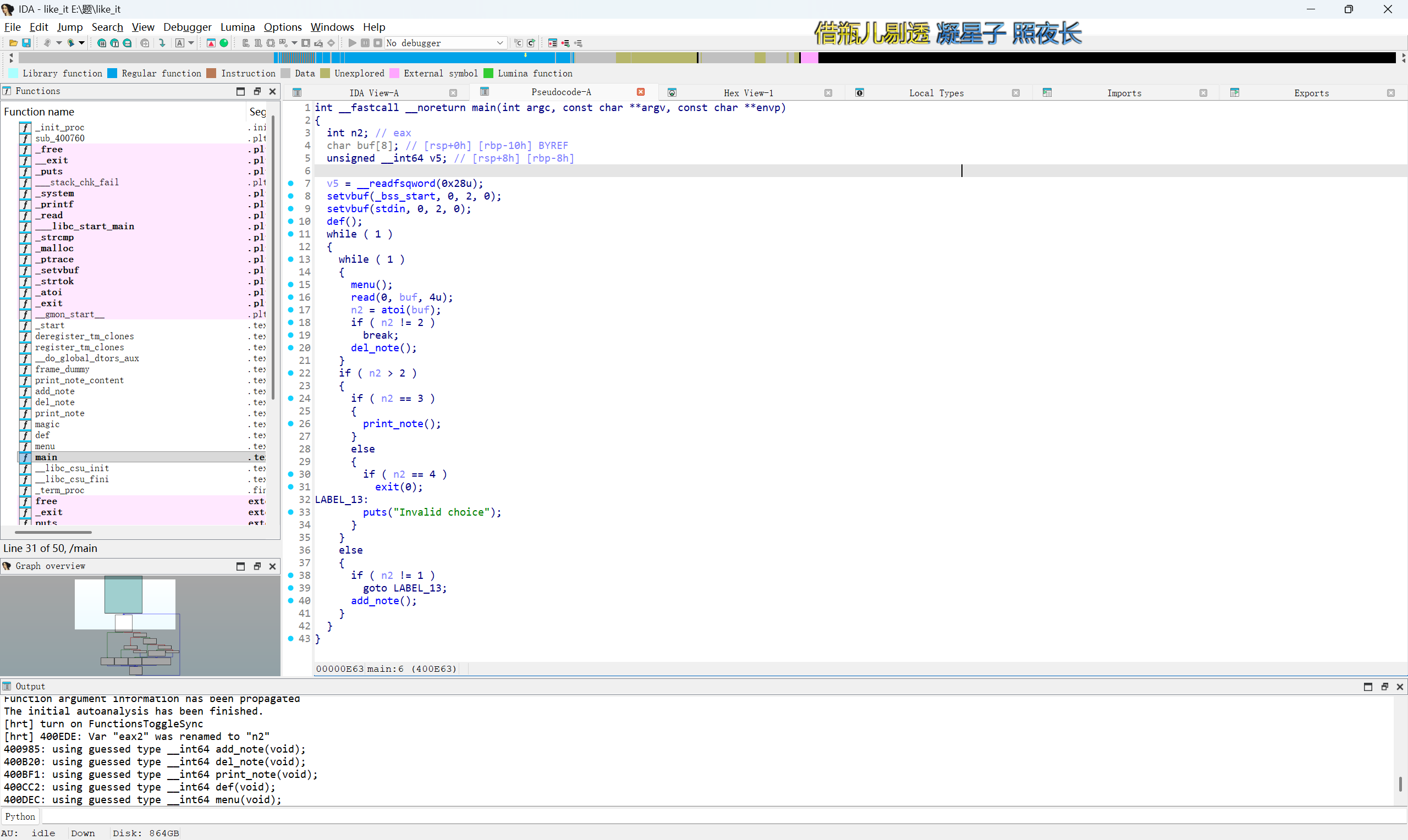The image size is (1408, 840).
Task: Maximize the Functions panel
Action: click(x=240, y=91)
